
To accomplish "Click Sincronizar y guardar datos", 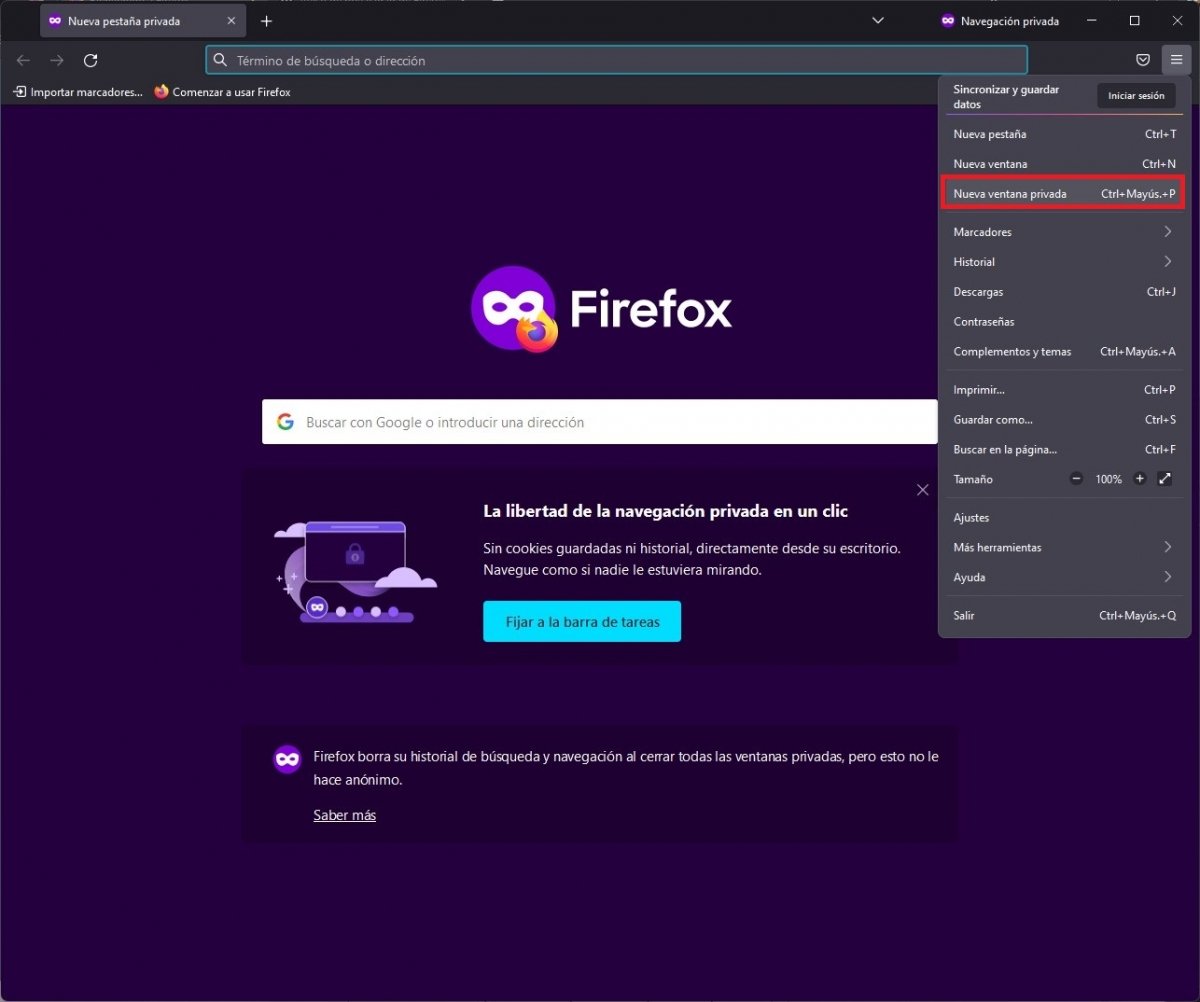I will pos(1006,97).
